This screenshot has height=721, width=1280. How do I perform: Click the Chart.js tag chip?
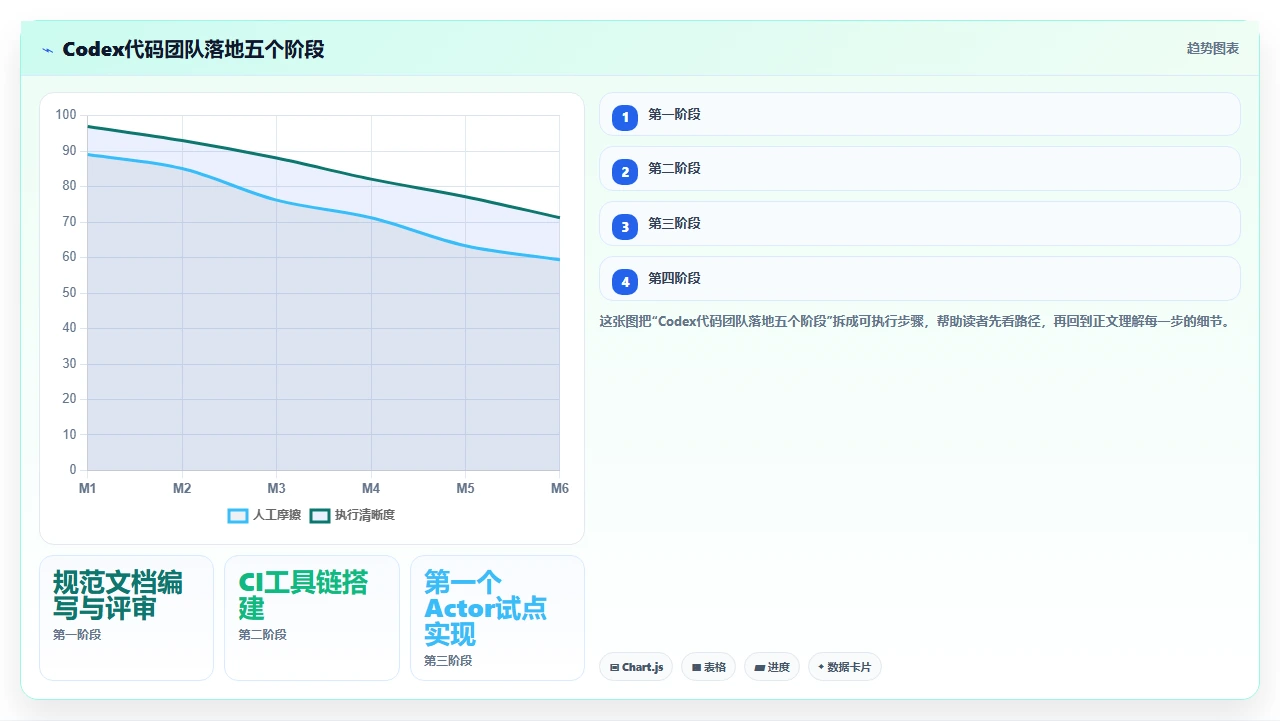click(x=636, y=667)
